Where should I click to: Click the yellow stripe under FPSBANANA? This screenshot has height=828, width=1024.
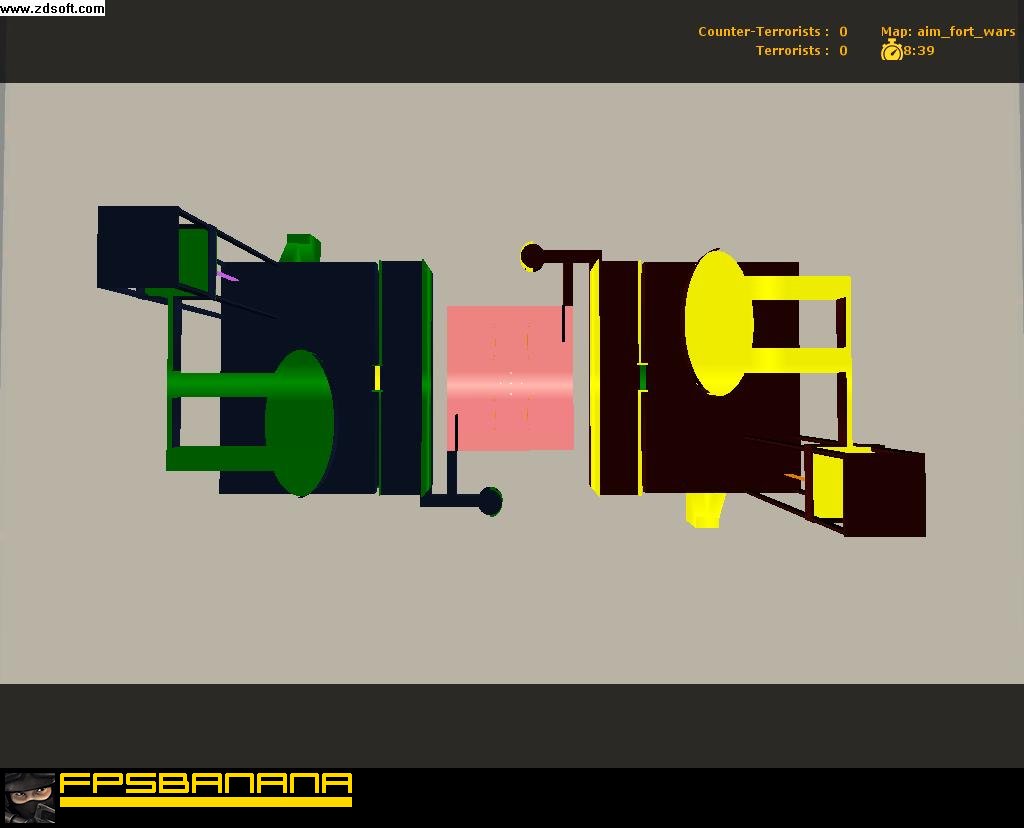point(206,801)
